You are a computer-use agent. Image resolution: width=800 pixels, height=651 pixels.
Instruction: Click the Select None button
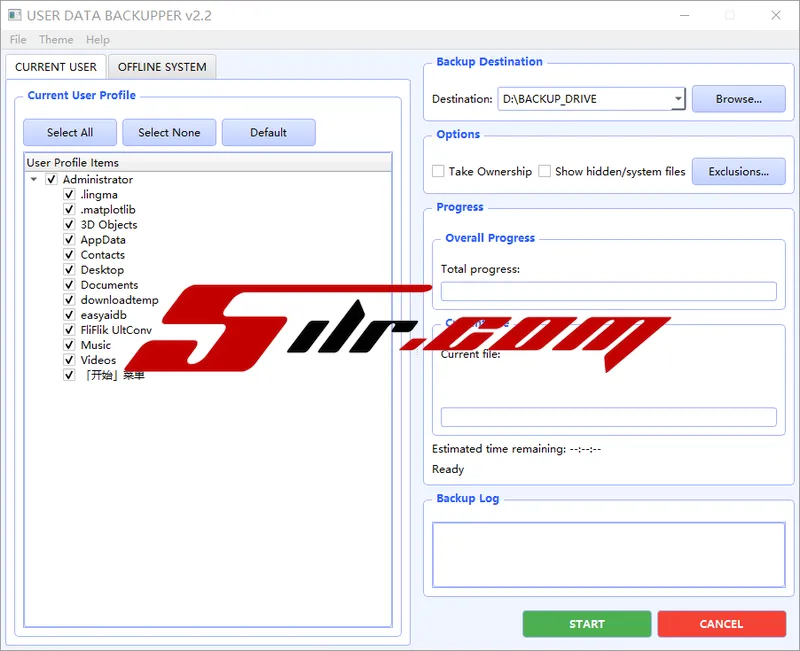click(x=169, y=133)
